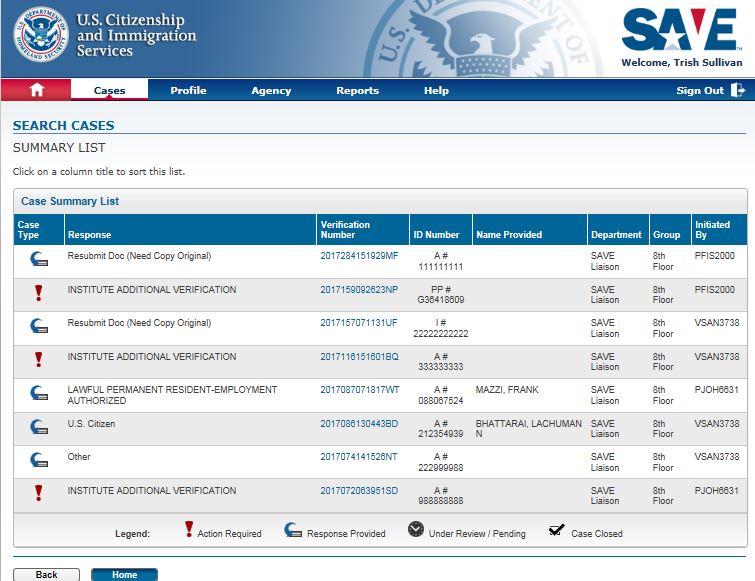Screen dimensions: 755x581
Task: Click Response Provided icon for MAZZI, FRANK row
Action: coord(38,394)
